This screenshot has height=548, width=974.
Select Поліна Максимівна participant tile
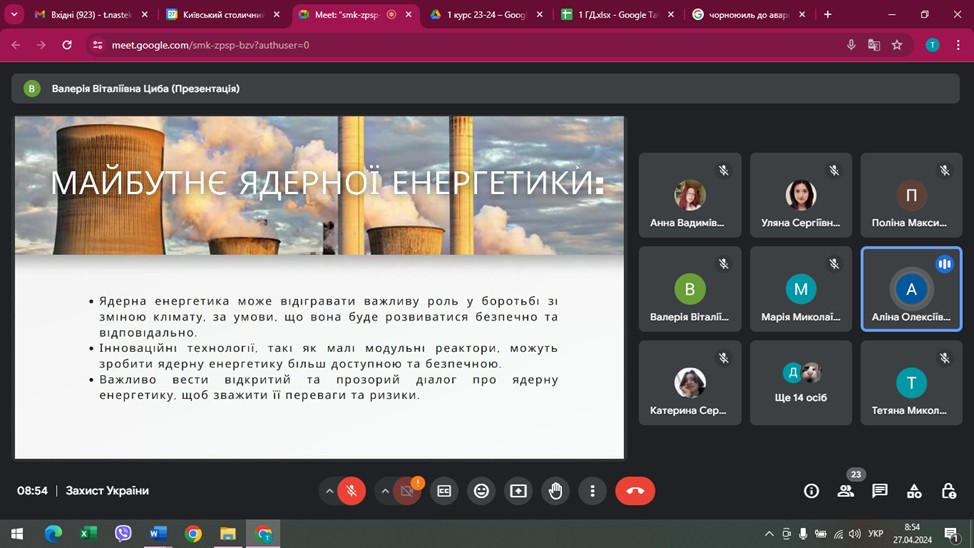click(x=911, y=195)
